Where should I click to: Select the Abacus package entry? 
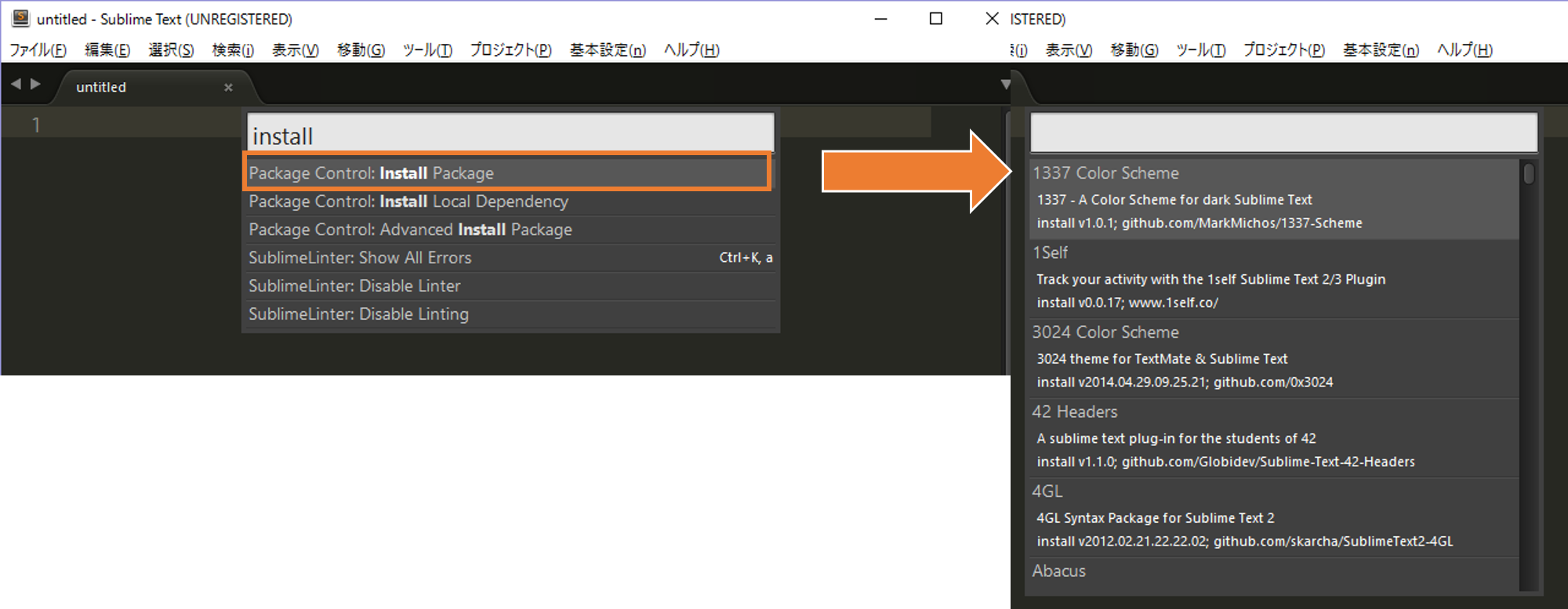point(1274,575)
